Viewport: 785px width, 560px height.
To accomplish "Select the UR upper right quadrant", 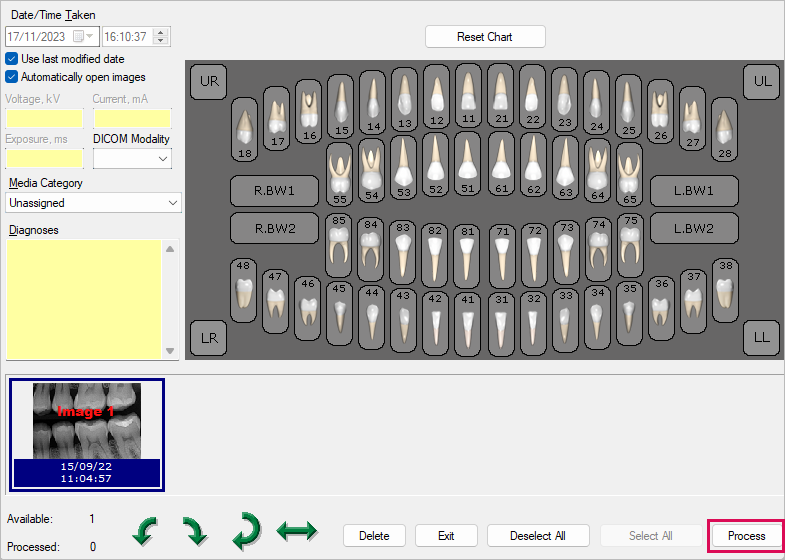I will click(x=209, y=81).
